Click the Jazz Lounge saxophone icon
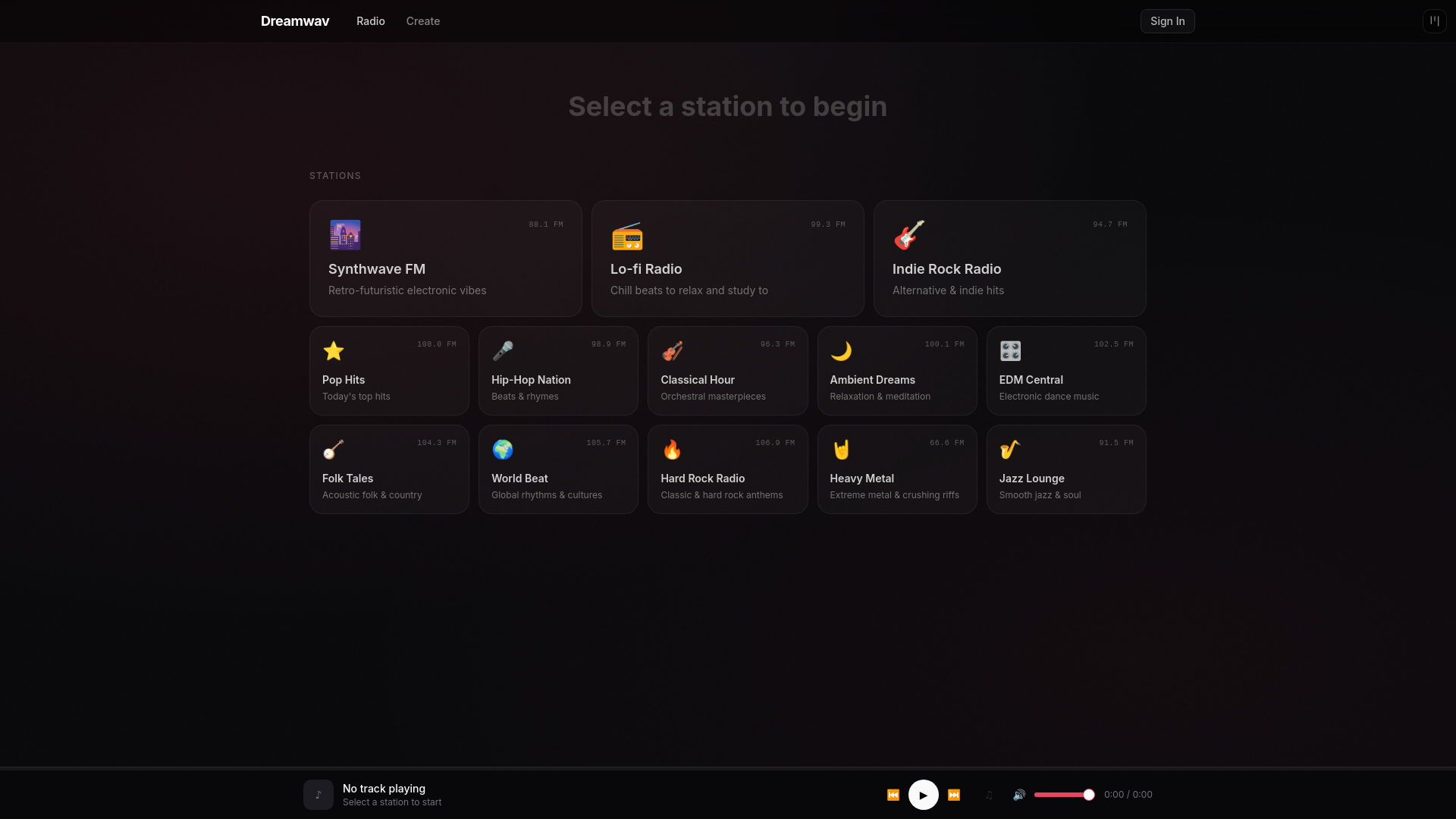Image resolution: width=1456 pixels, height=819 pixels. coord(1010,450)
